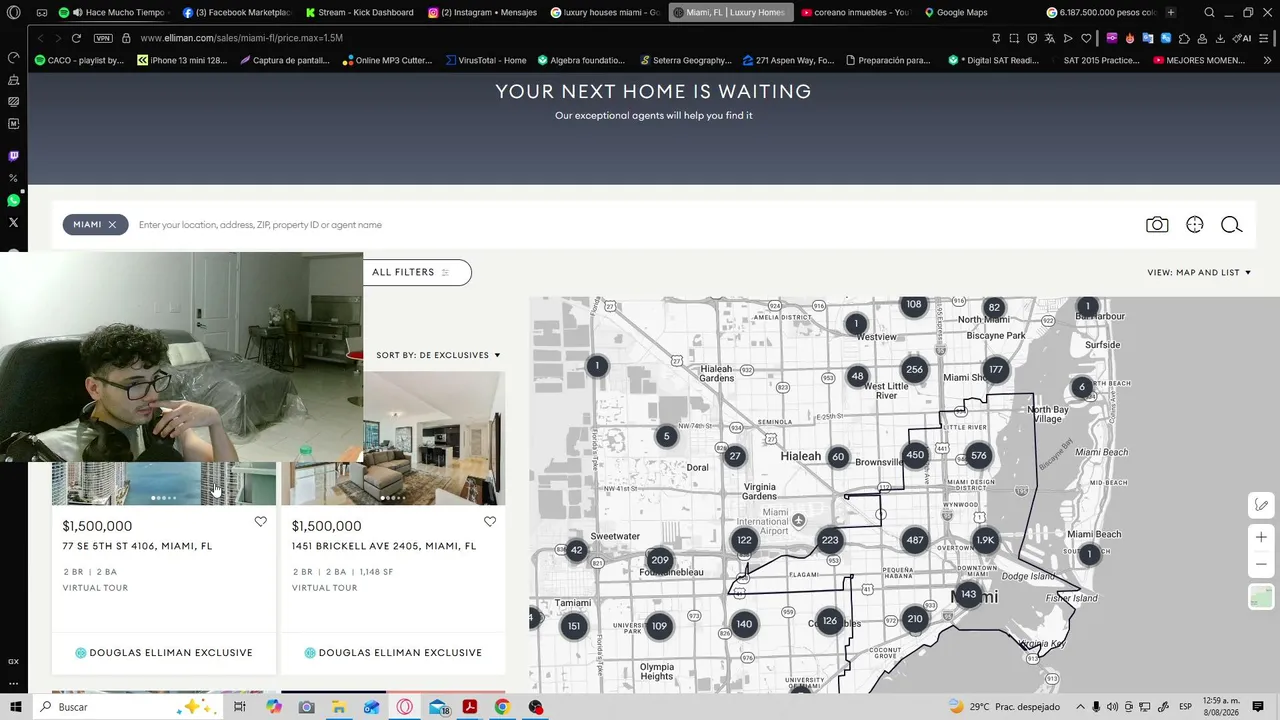Go back to the previous page
The image size is (1280, 720).
point(40,38)
